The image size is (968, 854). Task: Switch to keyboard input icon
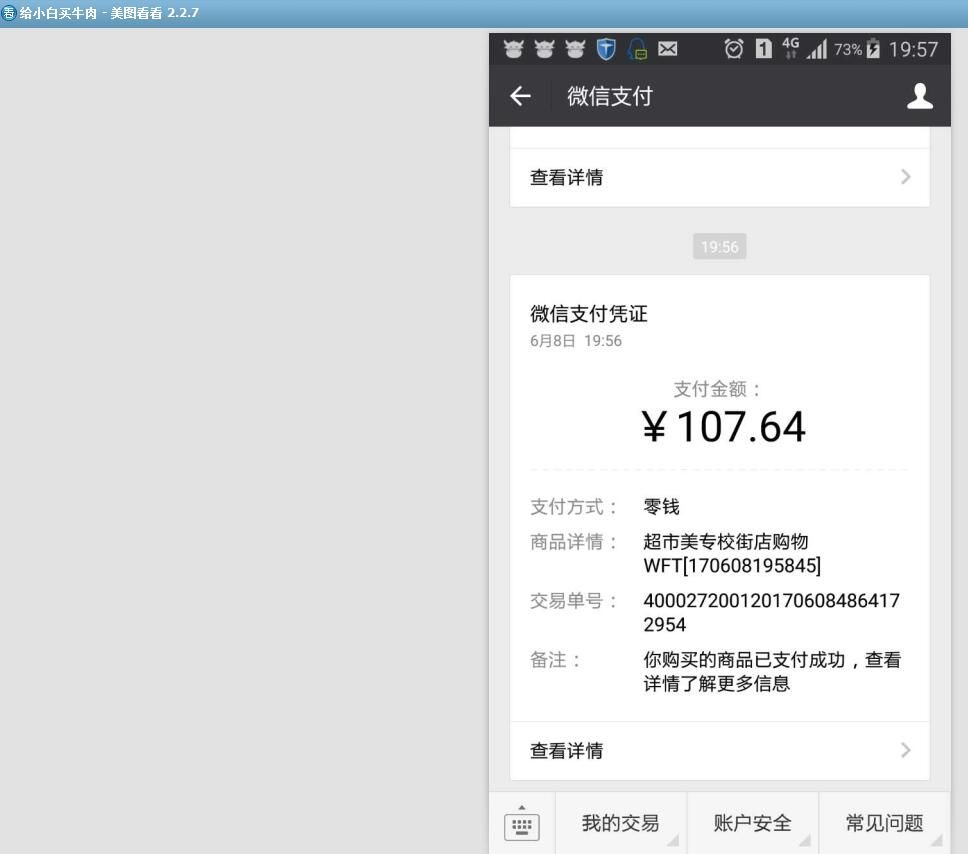pos(522,824)
